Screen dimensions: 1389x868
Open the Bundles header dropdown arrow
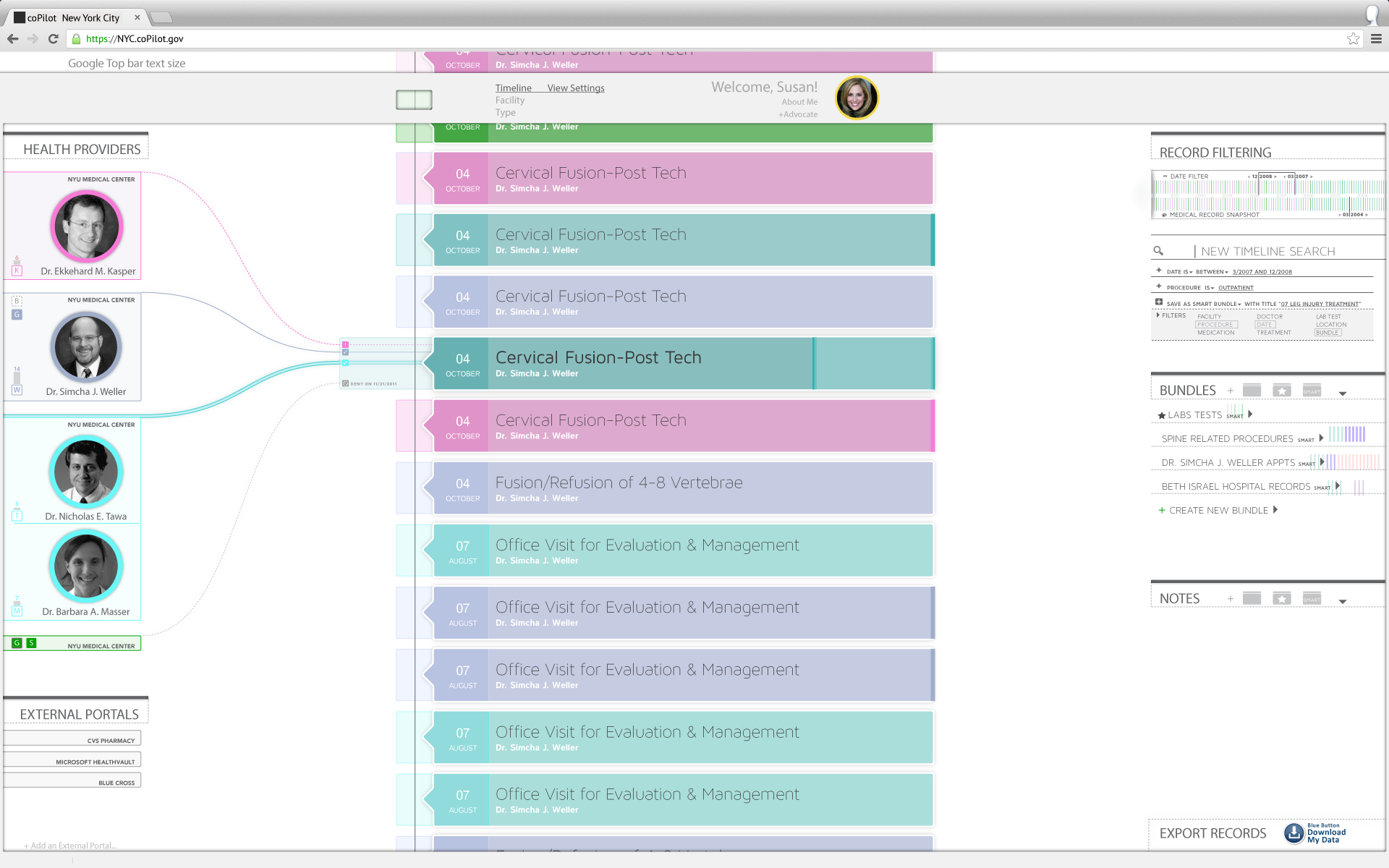pyautogui.click(x=1343, y=393)
